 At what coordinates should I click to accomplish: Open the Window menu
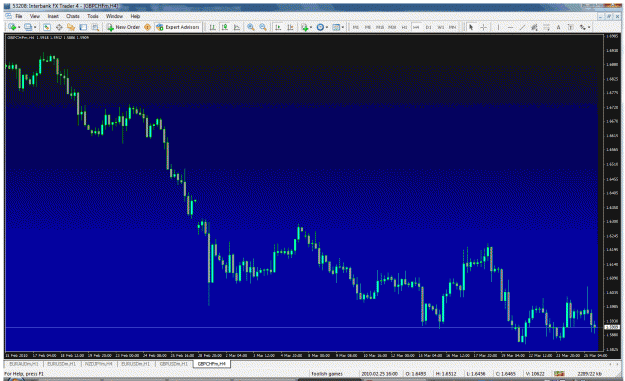[114, 16]
